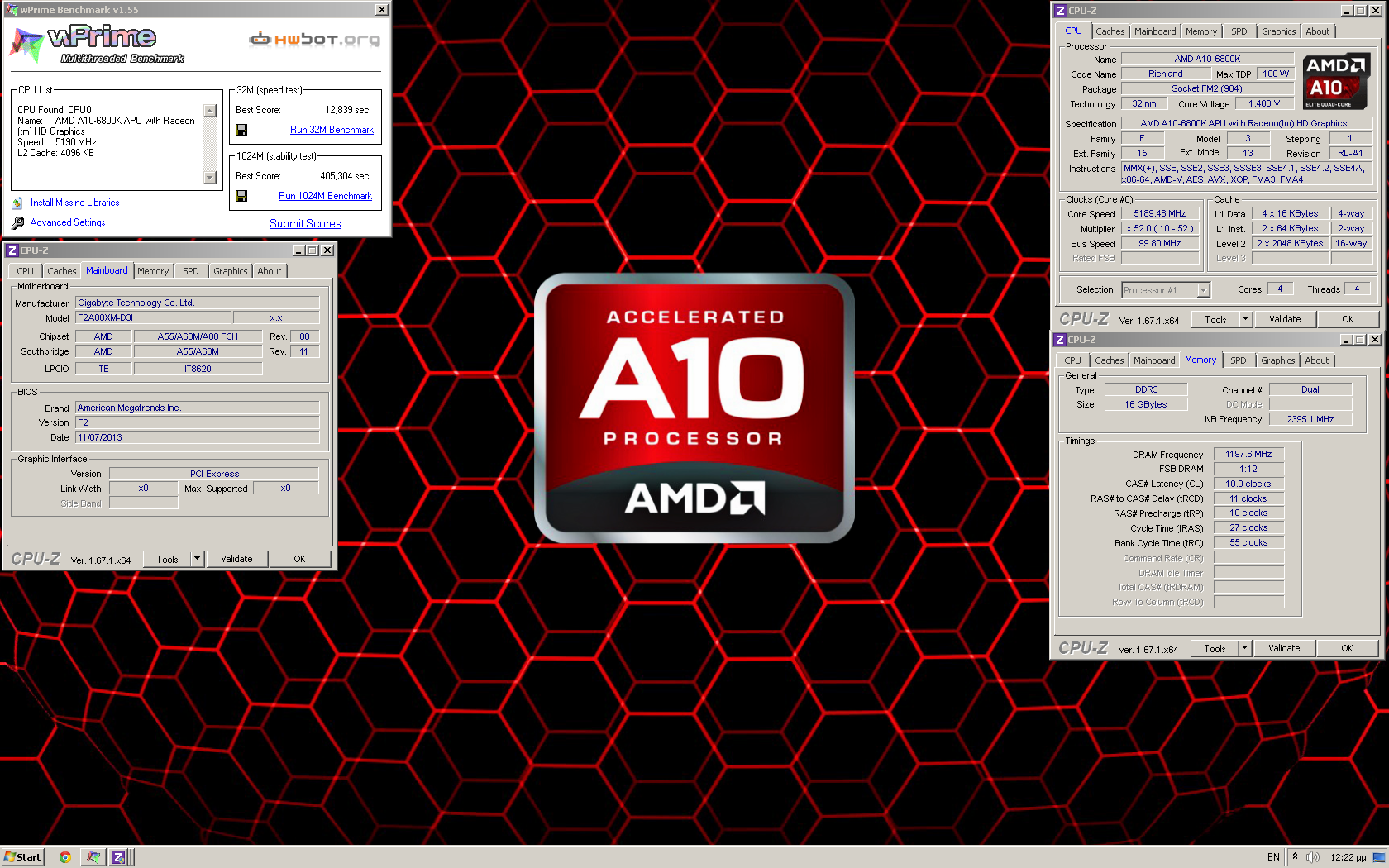Click OK in Mainboard CPU-Z window

coord(299,559)
